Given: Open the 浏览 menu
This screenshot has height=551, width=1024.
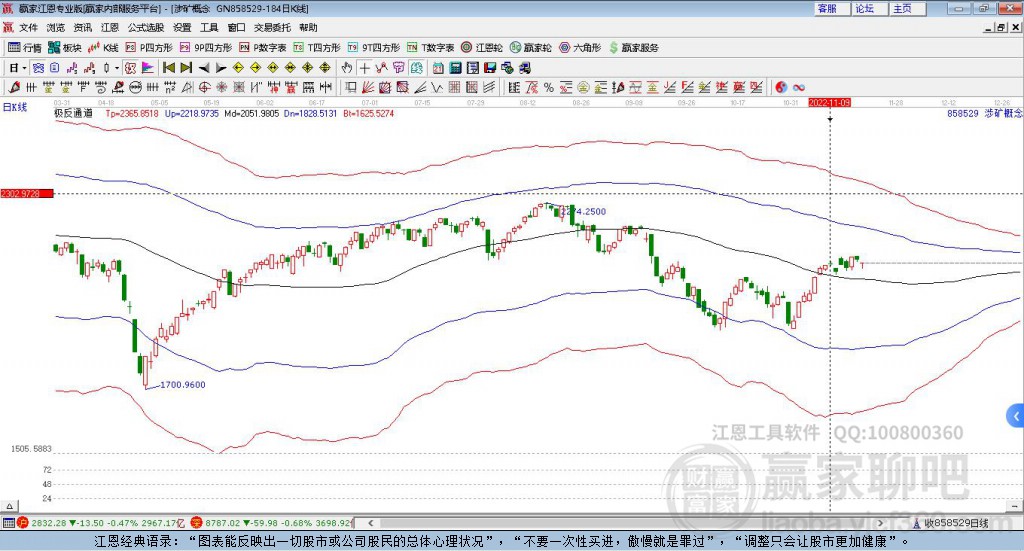Looking at the screenshot, I should pos(56,27).
